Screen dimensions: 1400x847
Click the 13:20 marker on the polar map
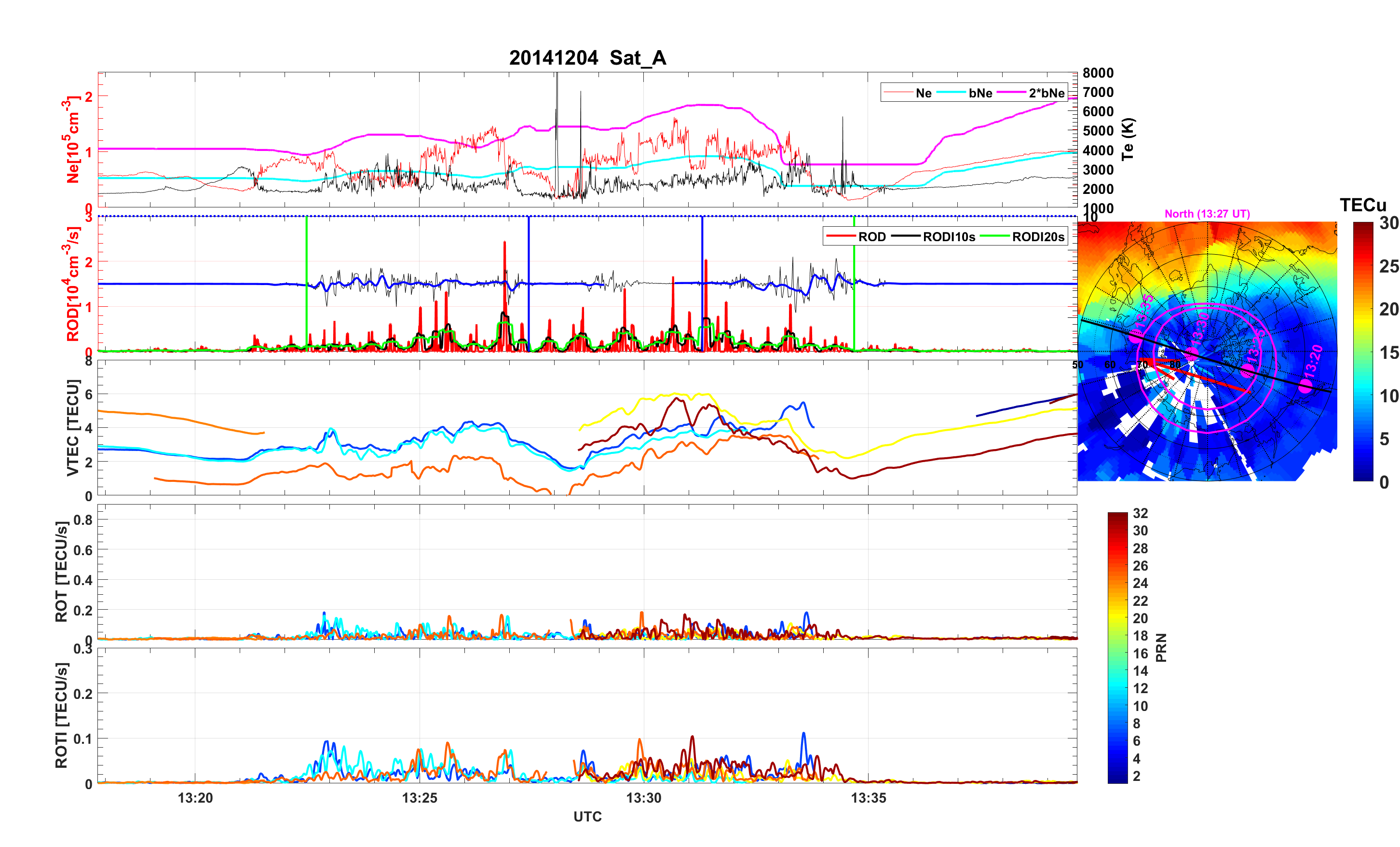(x=1305, y=386)
